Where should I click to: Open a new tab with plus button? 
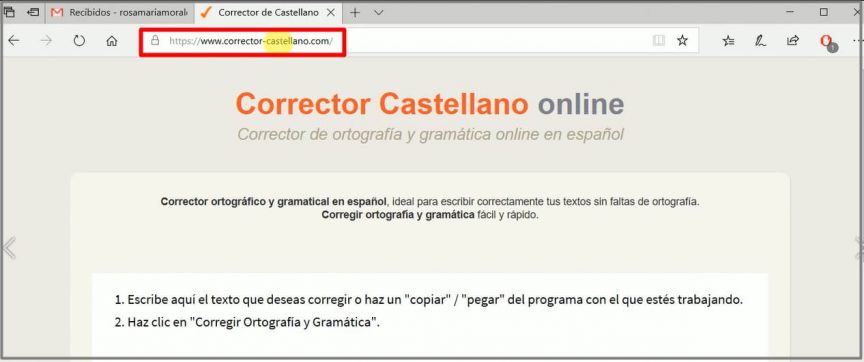pyautogui.click(x=355, y=12)
